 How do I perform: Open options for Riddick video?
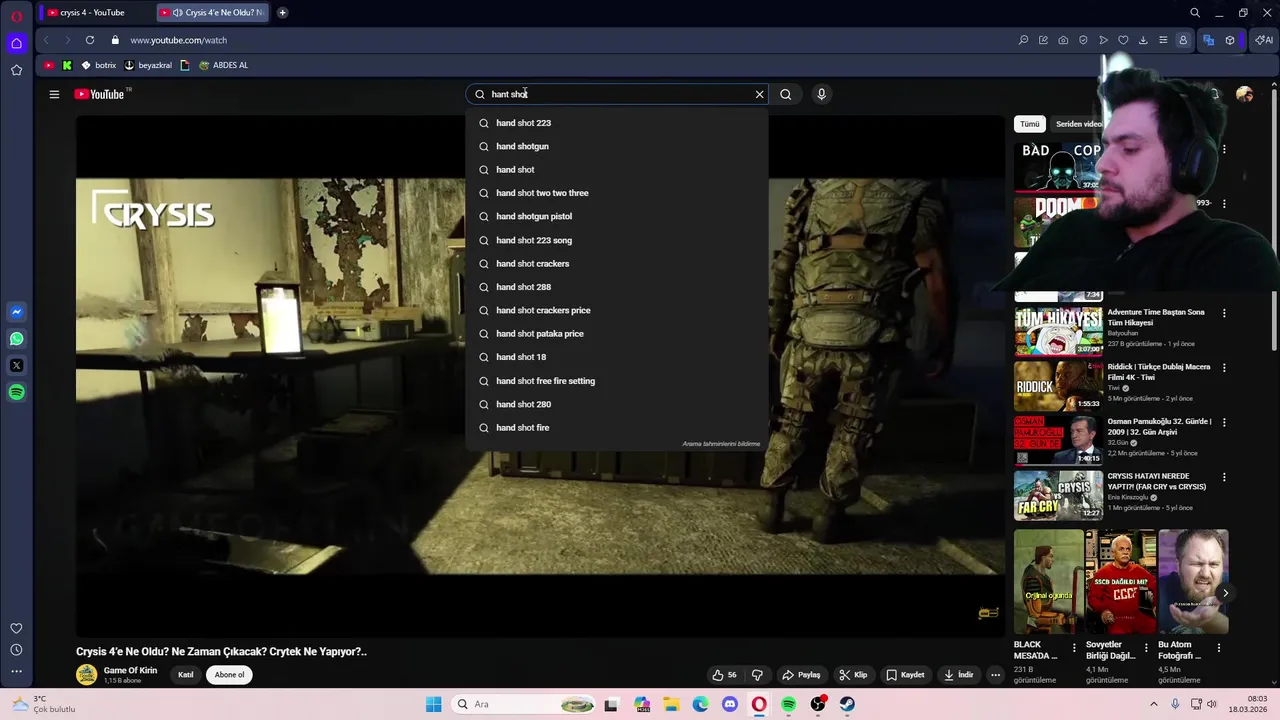tap(1224, 368)
